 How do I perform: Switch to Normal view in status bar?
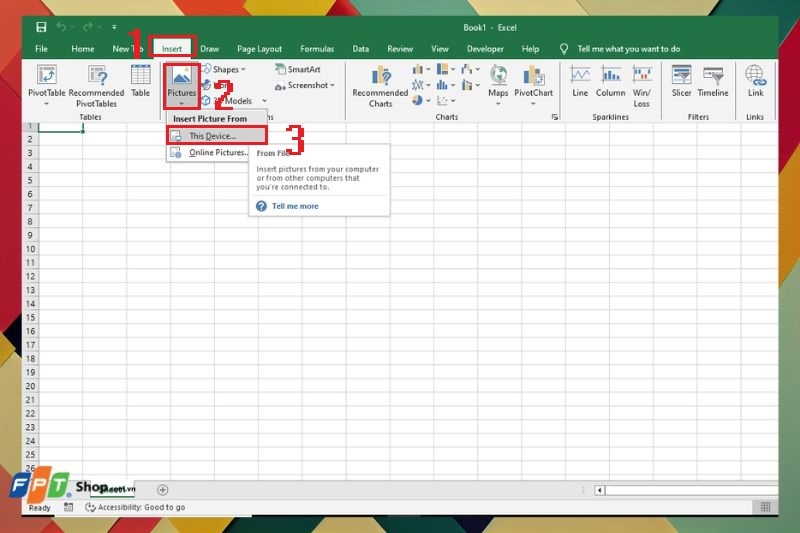pos(765,506)
